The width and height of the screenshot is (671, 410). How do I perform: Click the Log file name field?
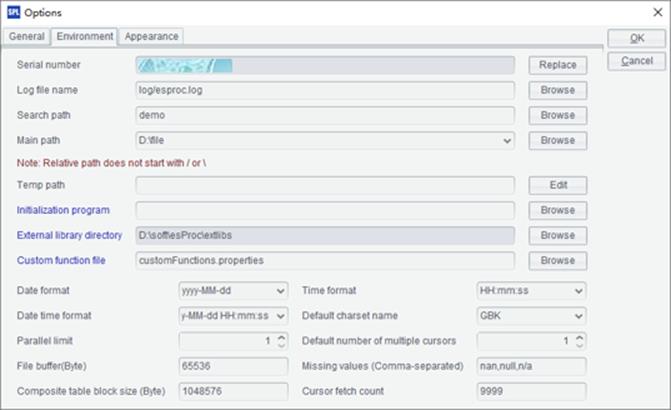coord(325,90)
